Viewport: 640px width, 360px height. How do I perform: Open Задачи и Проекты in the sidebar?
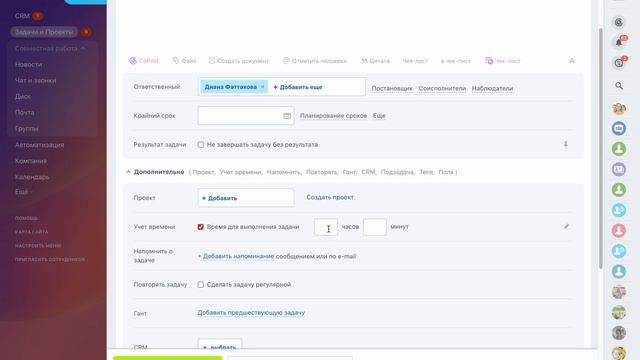pos(44,32)
